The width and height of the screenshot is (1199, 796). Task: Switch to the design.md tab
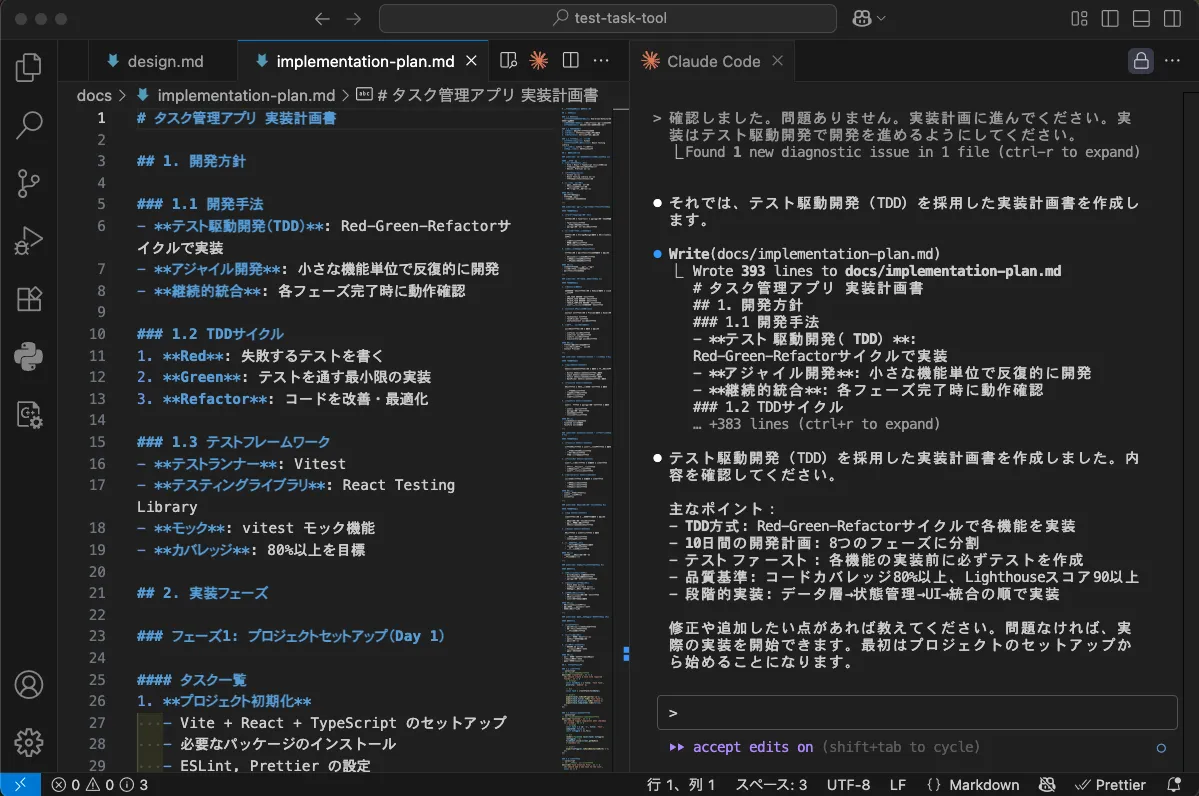pyautogui.click(x=164, y=61)
